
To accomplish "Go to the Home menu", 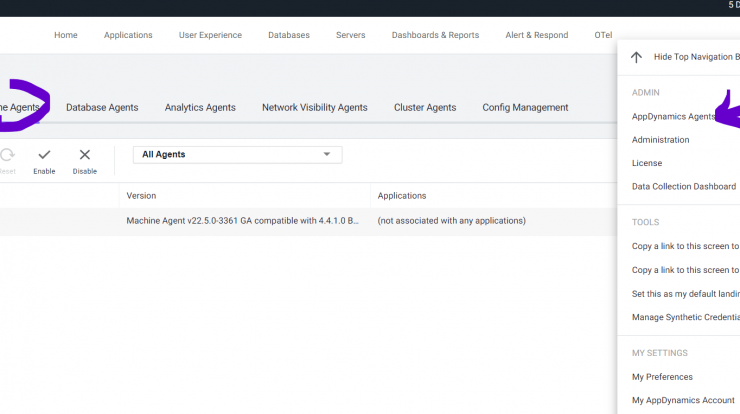I will point(66,35).
